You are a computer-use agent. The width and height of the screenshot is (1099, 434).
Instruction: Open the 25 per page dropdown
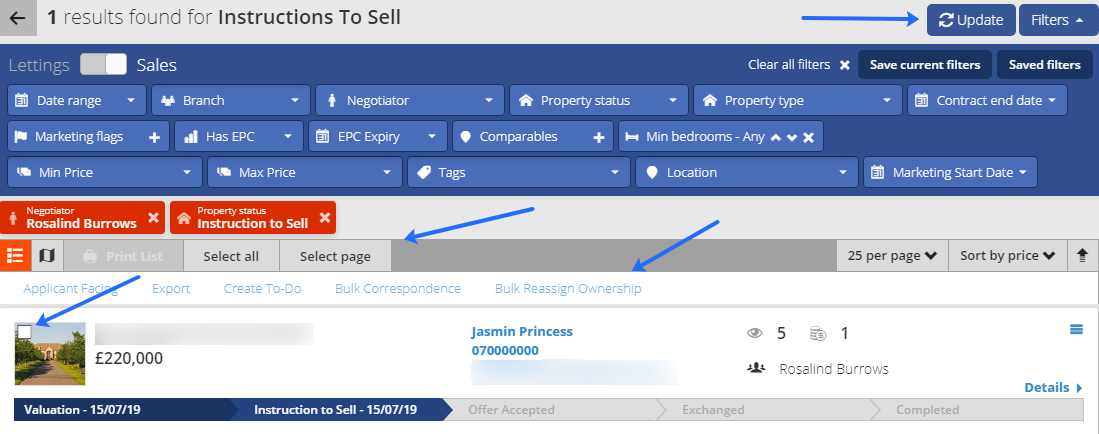pos(892,256)
